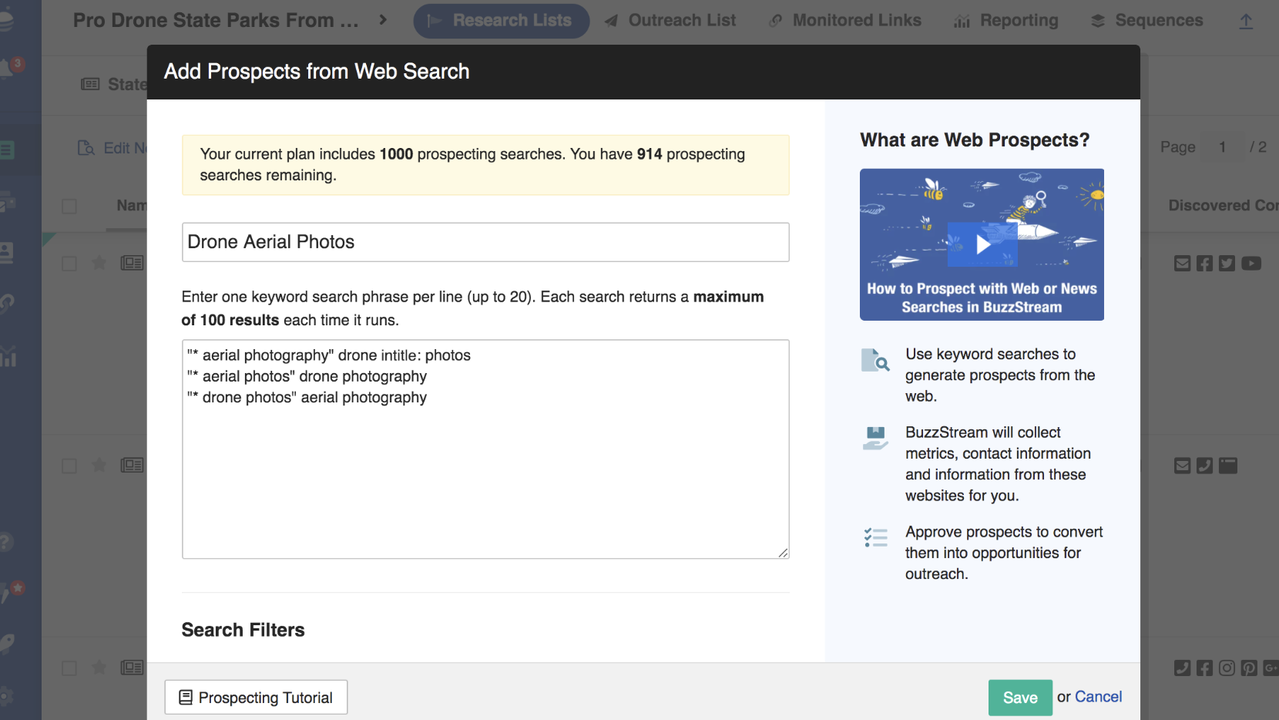Image resolution: width=1279 pixels, height=720 pixels.
Task: Click into the keyword search phrases textarea
Action: point(485,449)
